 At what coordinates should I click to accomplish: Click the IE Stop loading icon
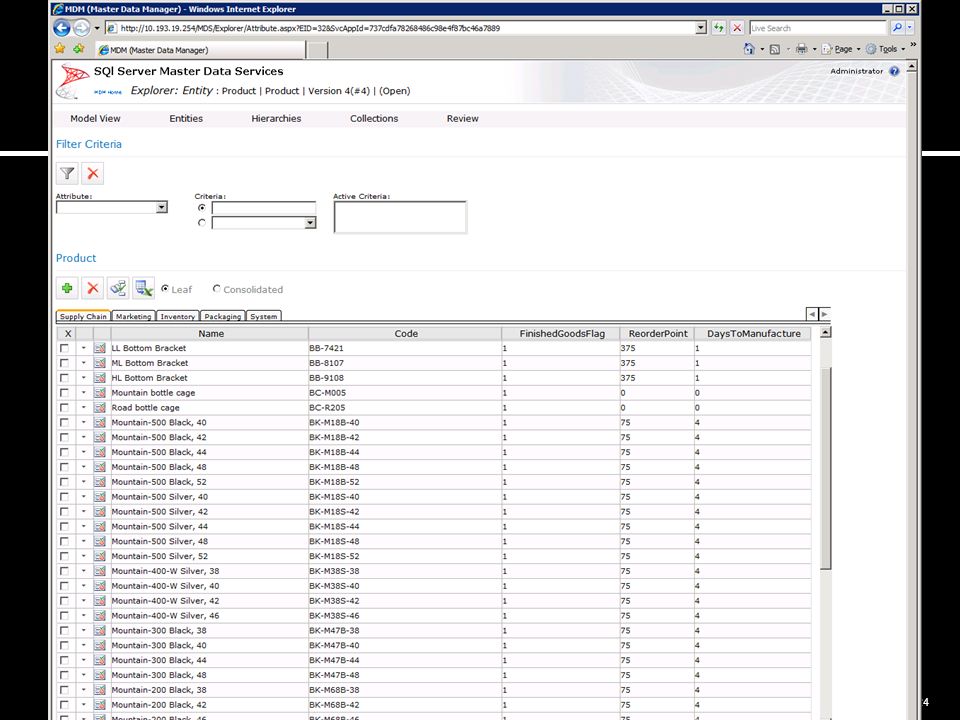tap(737, 28)
